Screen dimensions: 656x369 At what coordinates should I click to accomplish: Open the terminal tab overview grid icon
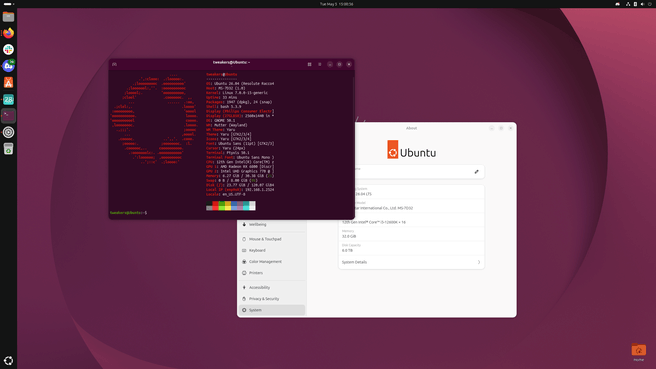[310, 64]
